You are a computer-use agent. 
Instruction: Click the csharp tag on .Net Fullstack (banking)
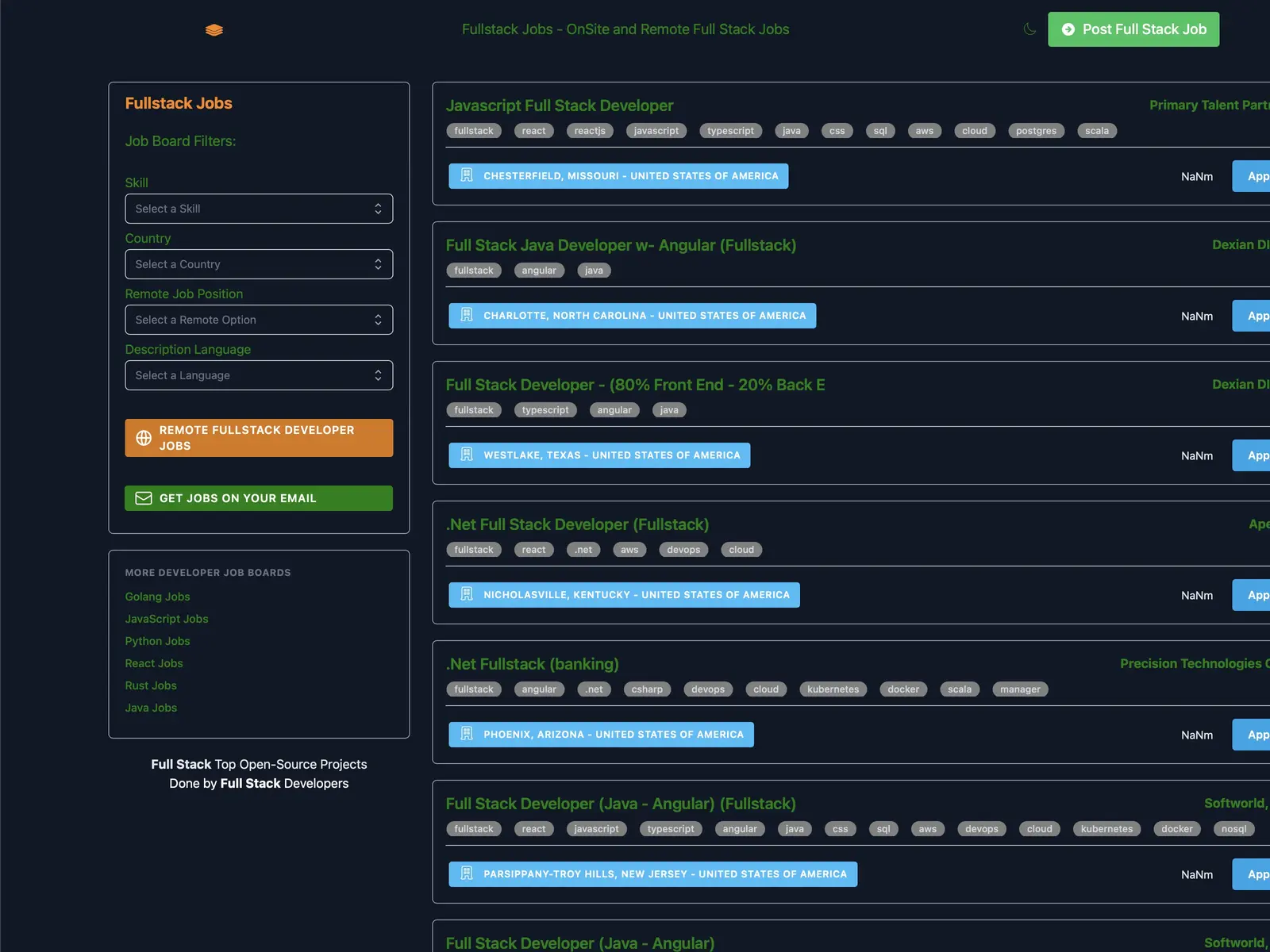pyautogui.click(x=647, y=689)
